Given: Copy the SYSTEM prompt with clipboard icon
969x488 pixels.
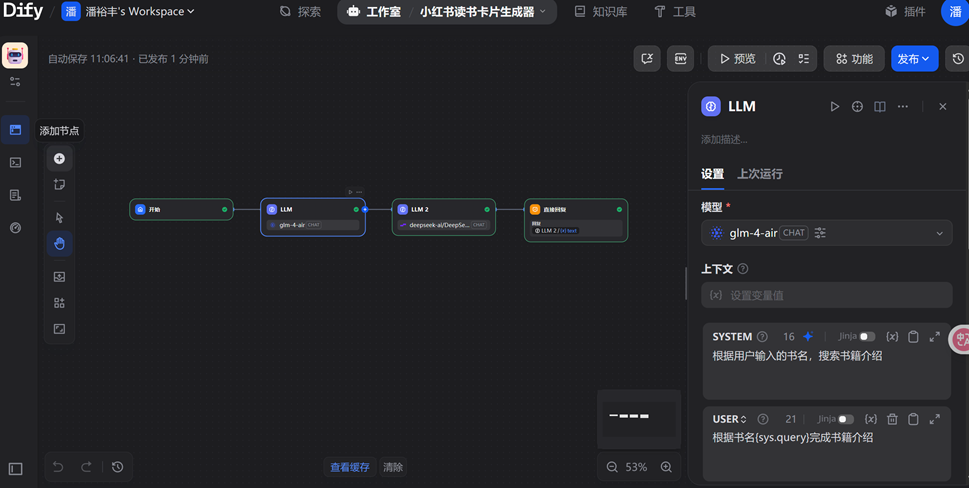Looking at the screenshot, I should tap(913, 337).
